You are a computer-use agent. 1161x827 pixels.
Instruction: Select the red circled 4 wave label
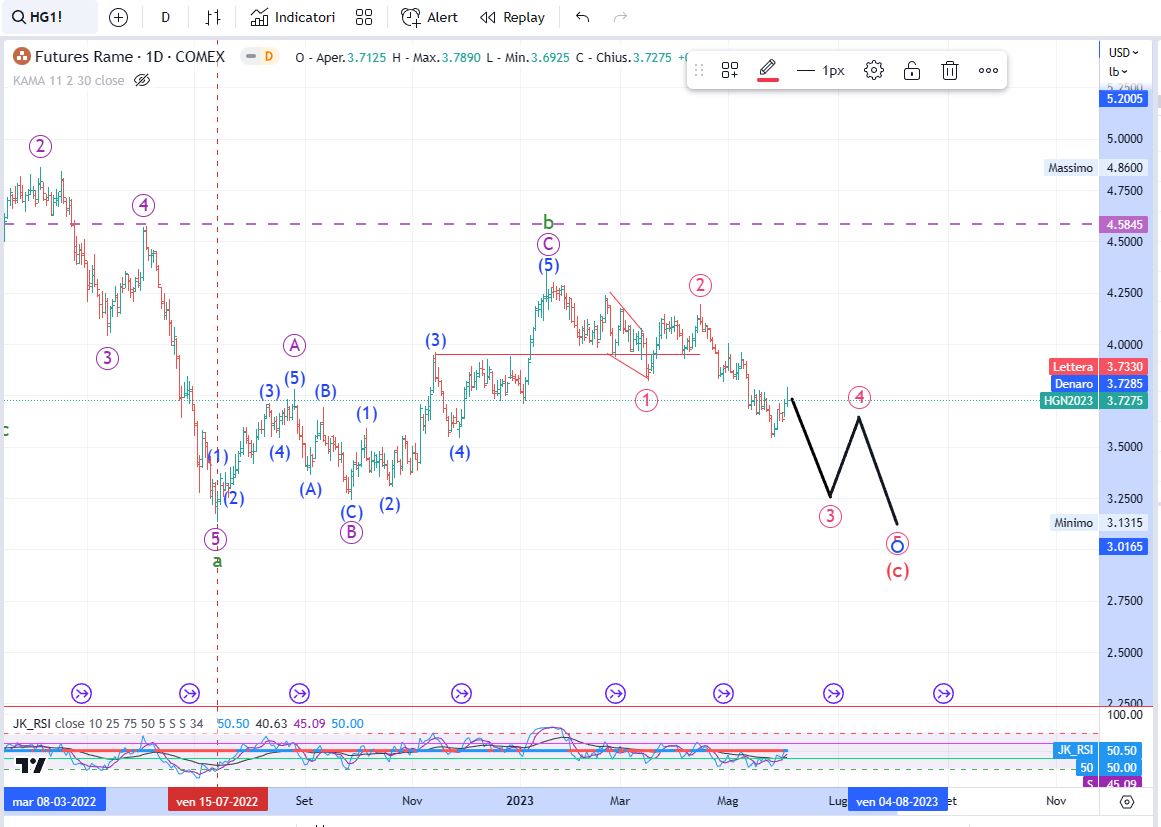[859, 398]
